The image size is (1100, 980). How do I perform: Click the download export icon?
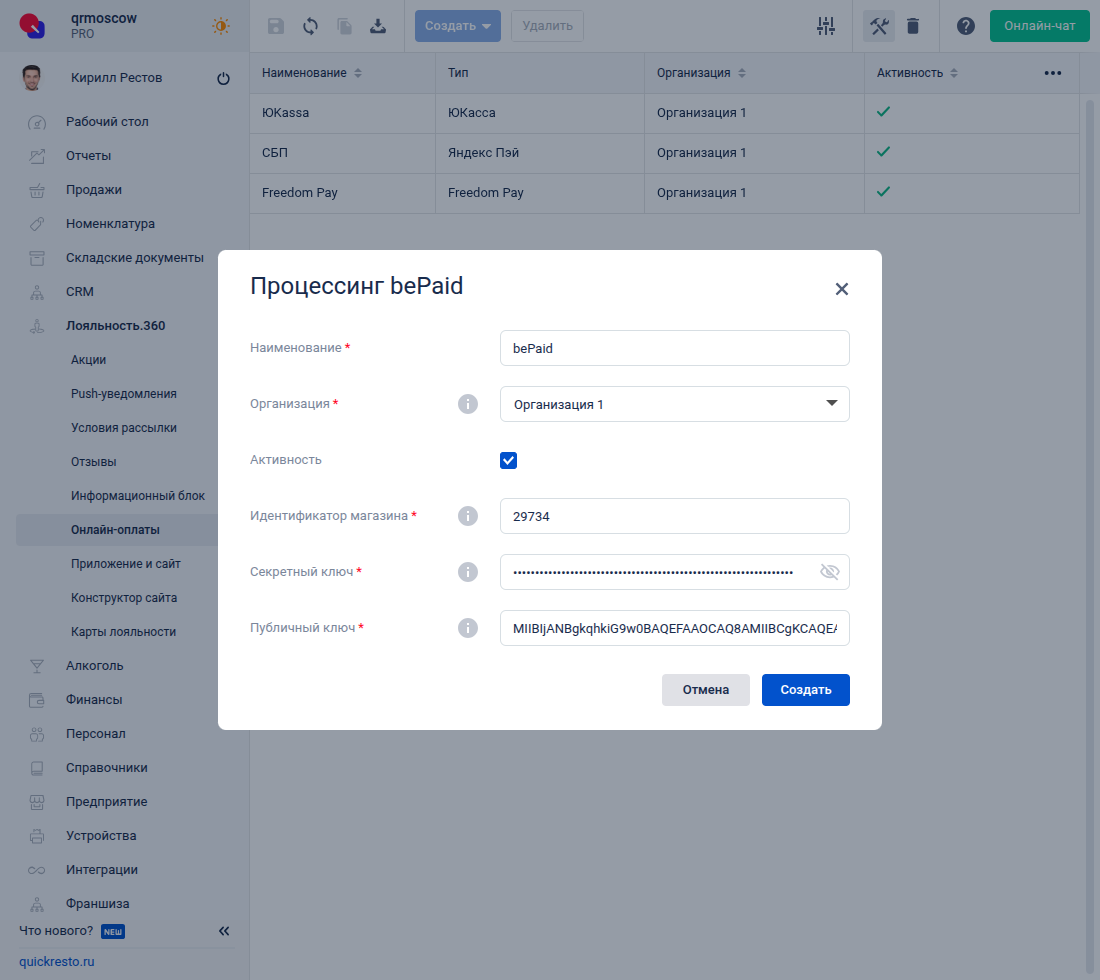click(378, 26)
